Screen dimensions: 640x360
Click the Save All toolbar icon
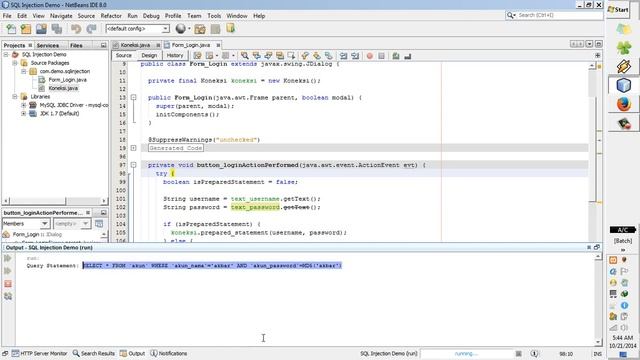point(57,29)
